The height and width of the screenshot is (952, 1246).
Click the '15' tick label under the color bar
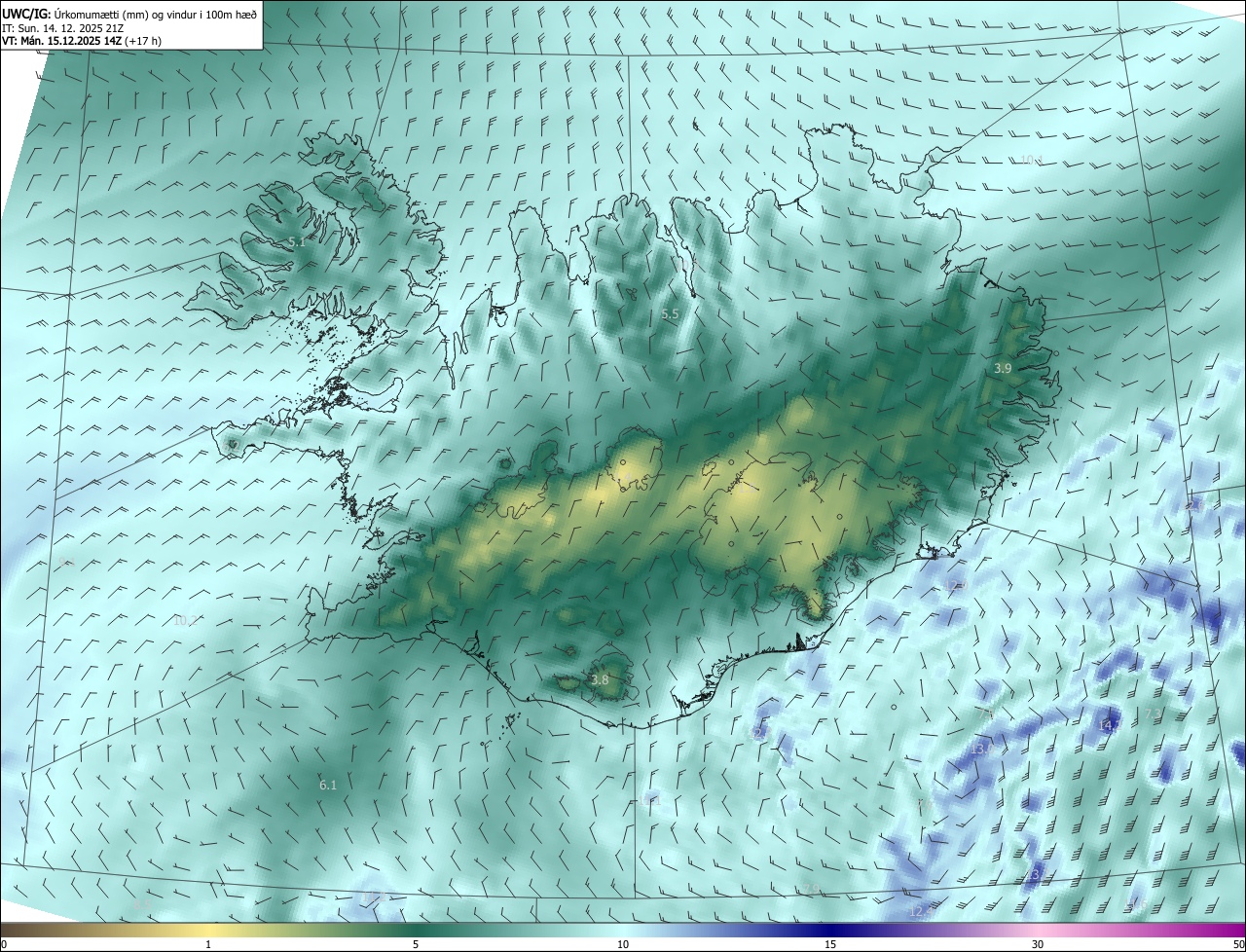click(x=830, y=945)
